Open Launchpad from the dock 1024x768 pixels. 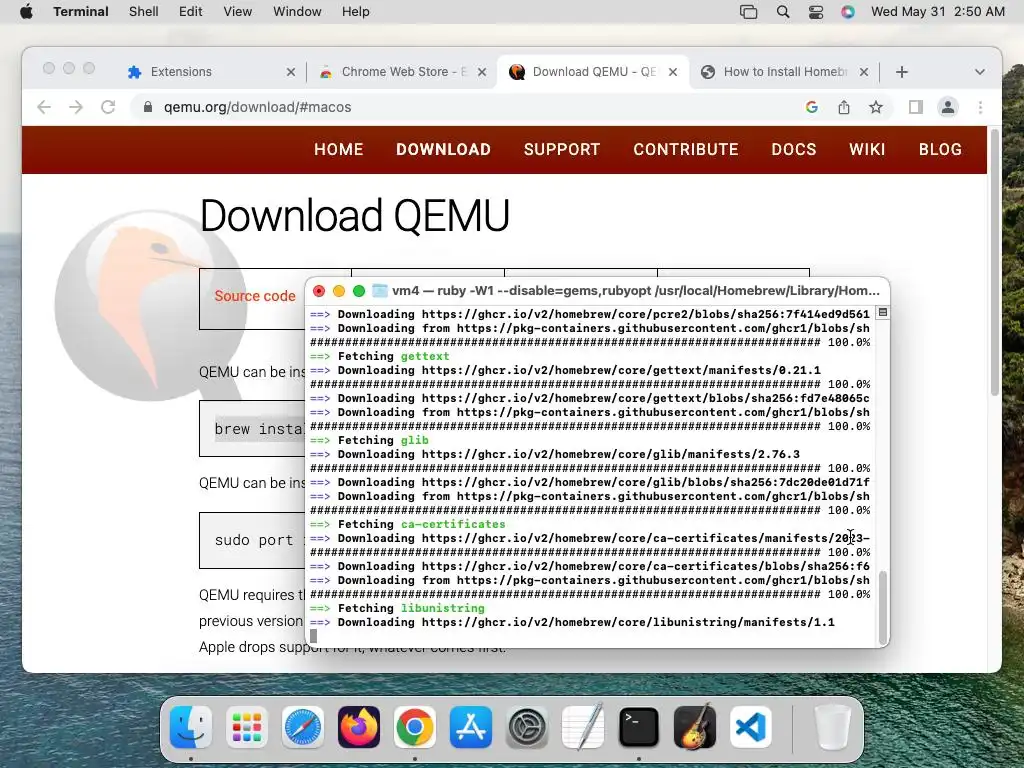click(247, 727)
